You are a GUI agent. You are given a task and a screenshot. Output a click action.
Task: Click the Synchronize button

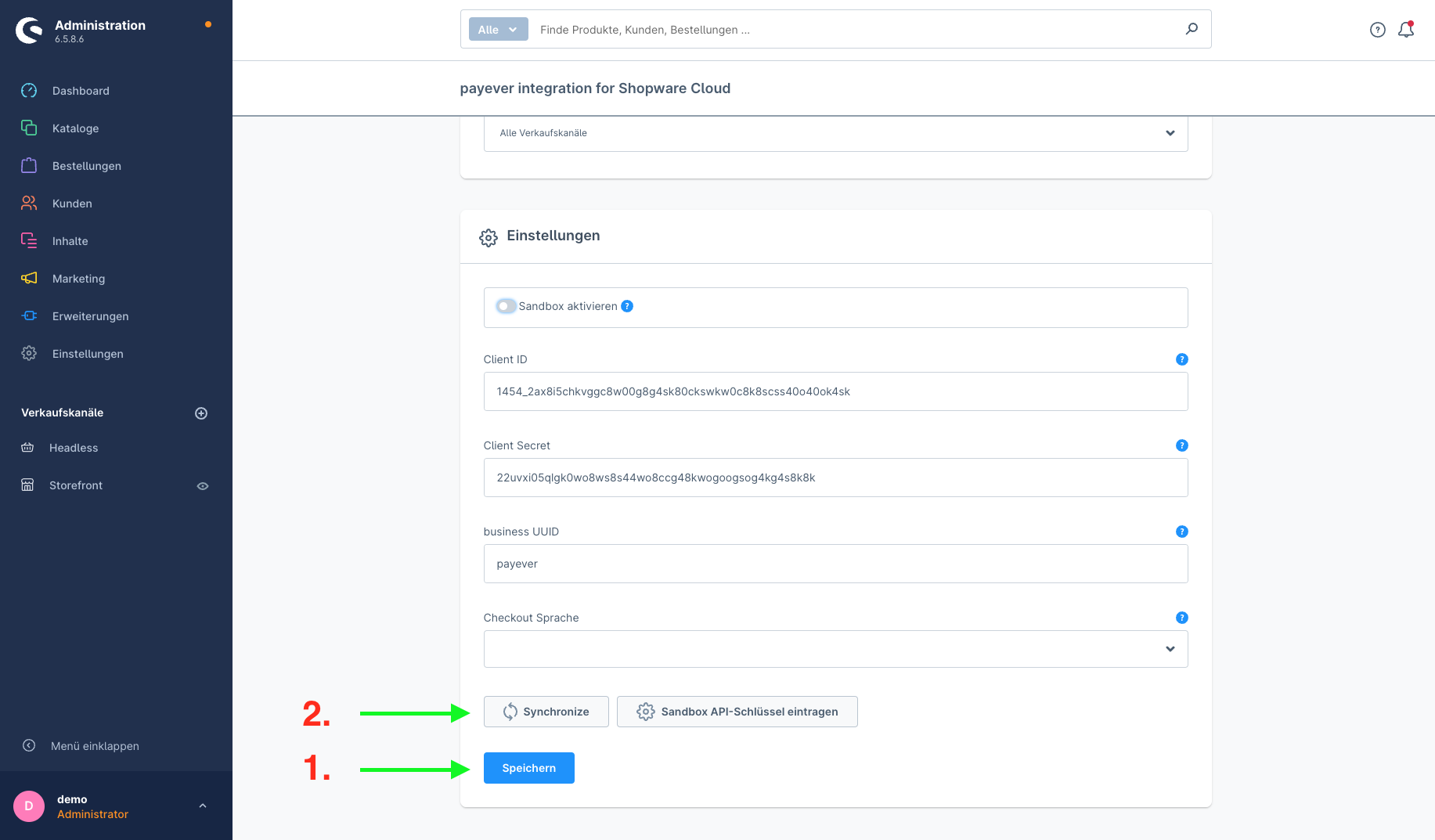(x=546, y=712)
